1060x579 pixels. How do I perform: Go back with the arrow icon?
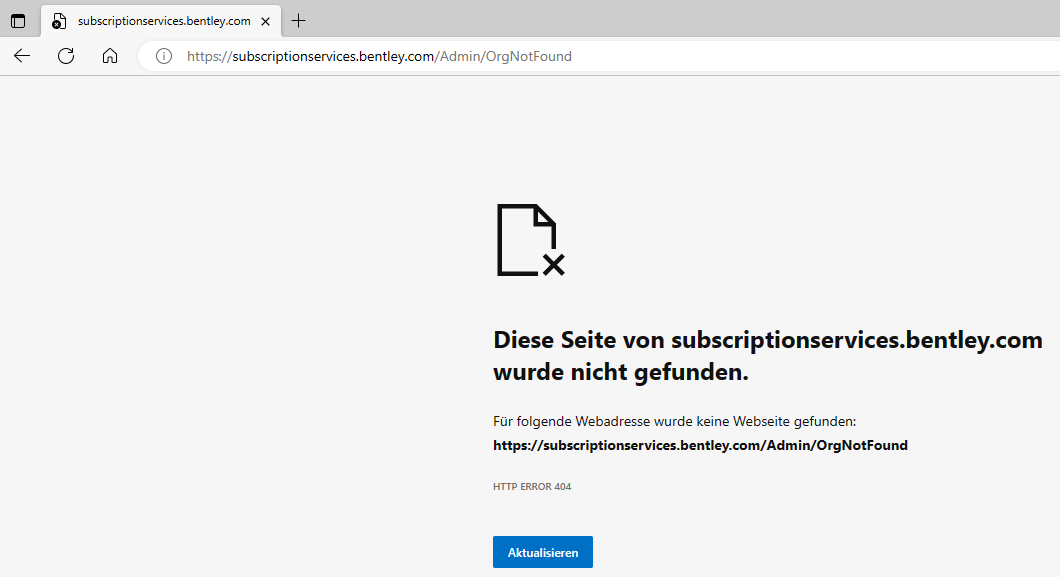click(x=22, y=56)
